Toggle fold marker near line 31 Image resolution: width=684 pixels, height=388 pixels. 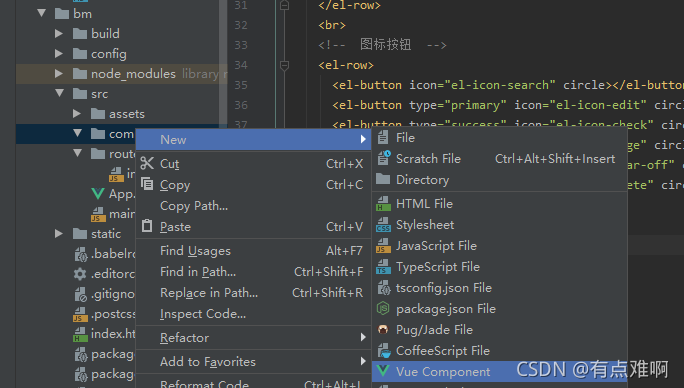[284, 5]
